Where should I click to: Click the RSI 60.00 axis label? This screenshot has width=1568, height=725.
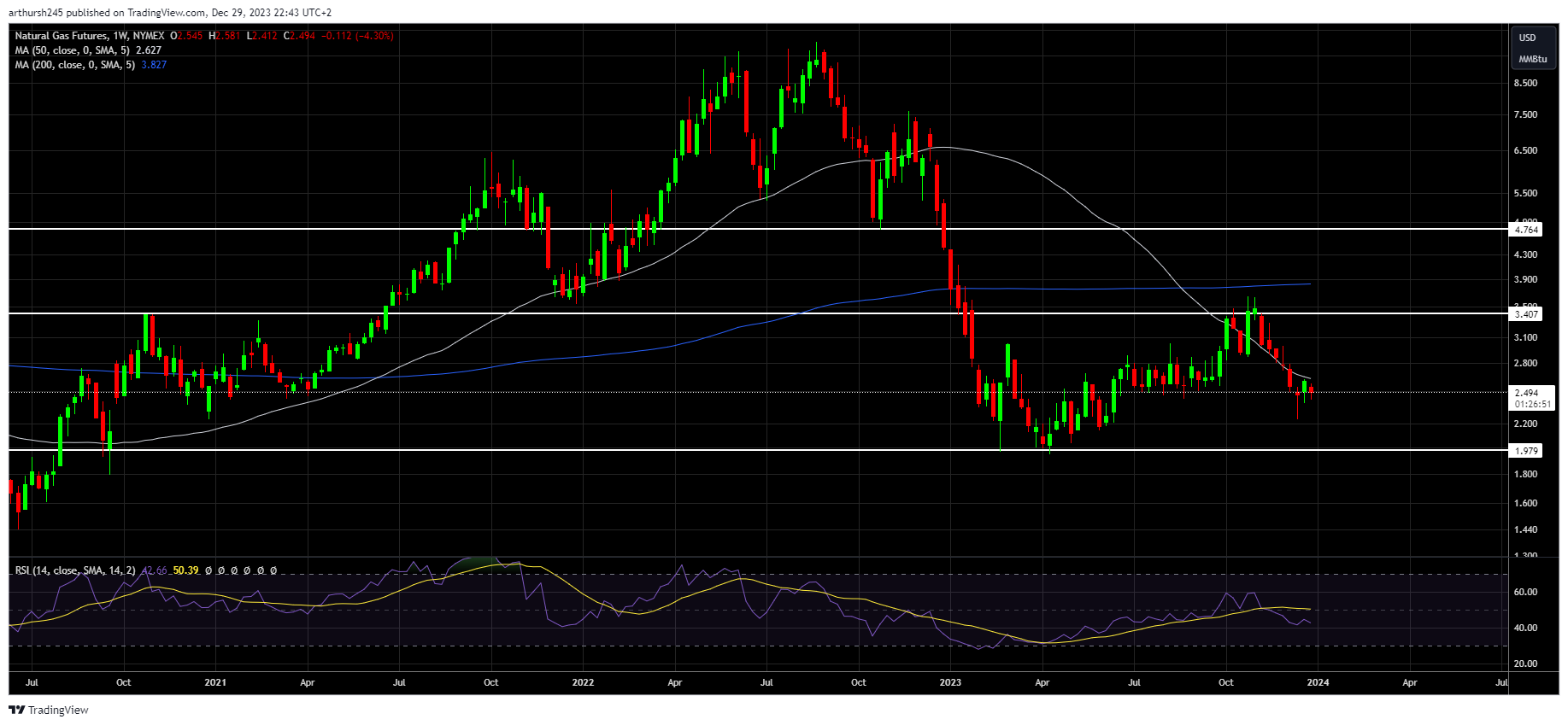pyautogui.click(x=1525, y=592)
